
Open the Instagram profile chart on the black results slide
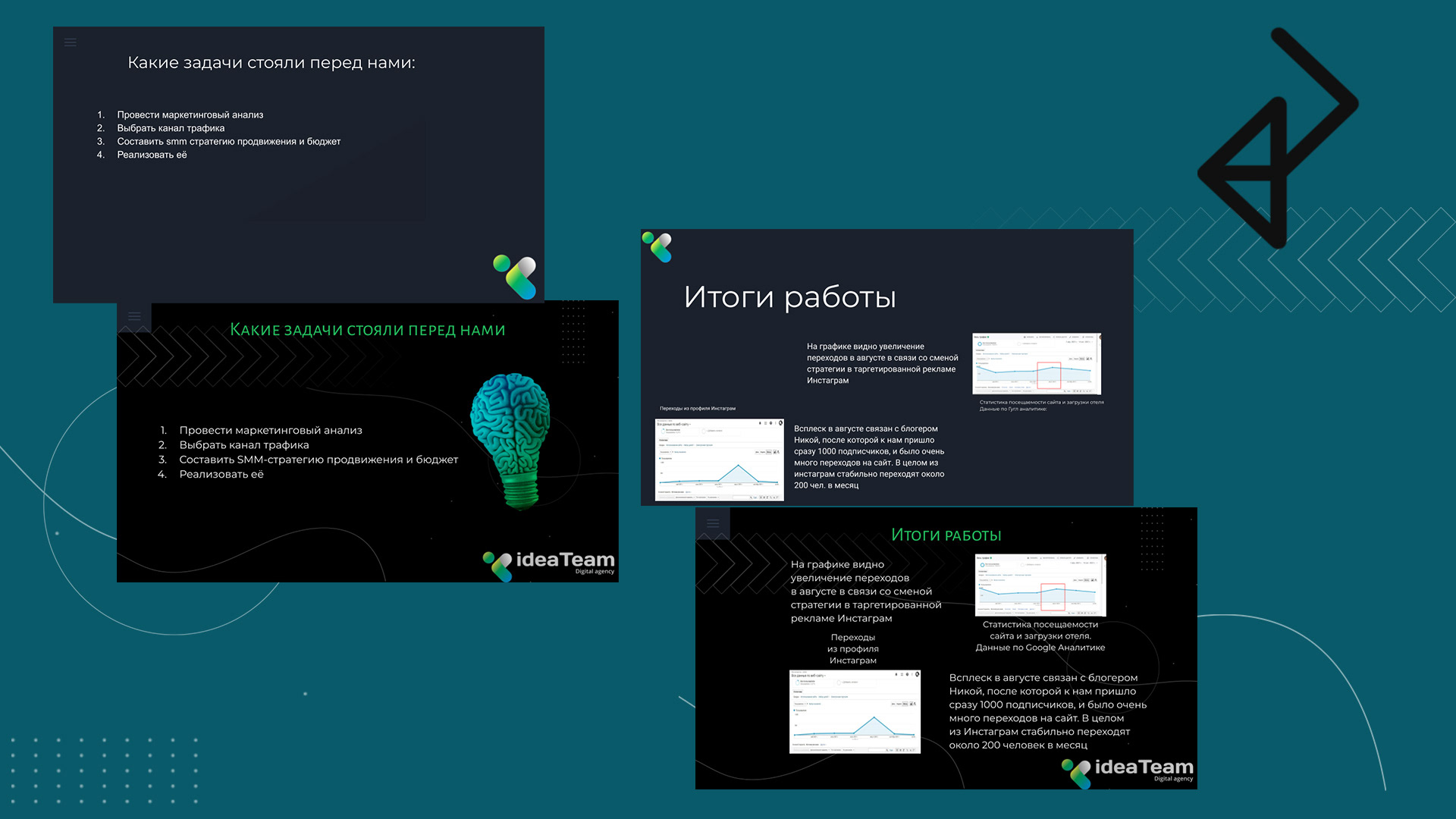[855, 711]
